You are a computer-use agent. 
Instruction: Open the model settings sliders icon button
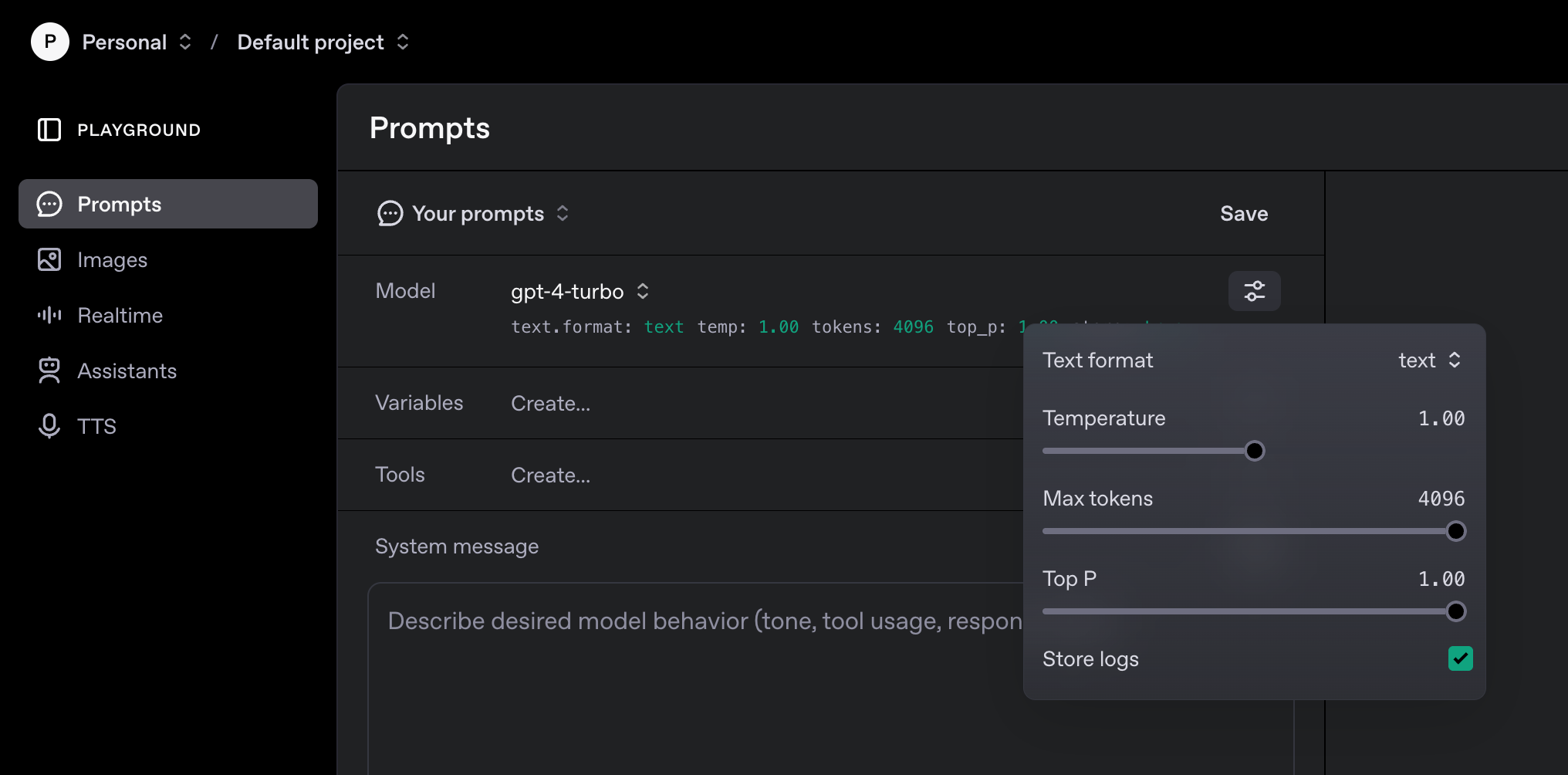1255,291
